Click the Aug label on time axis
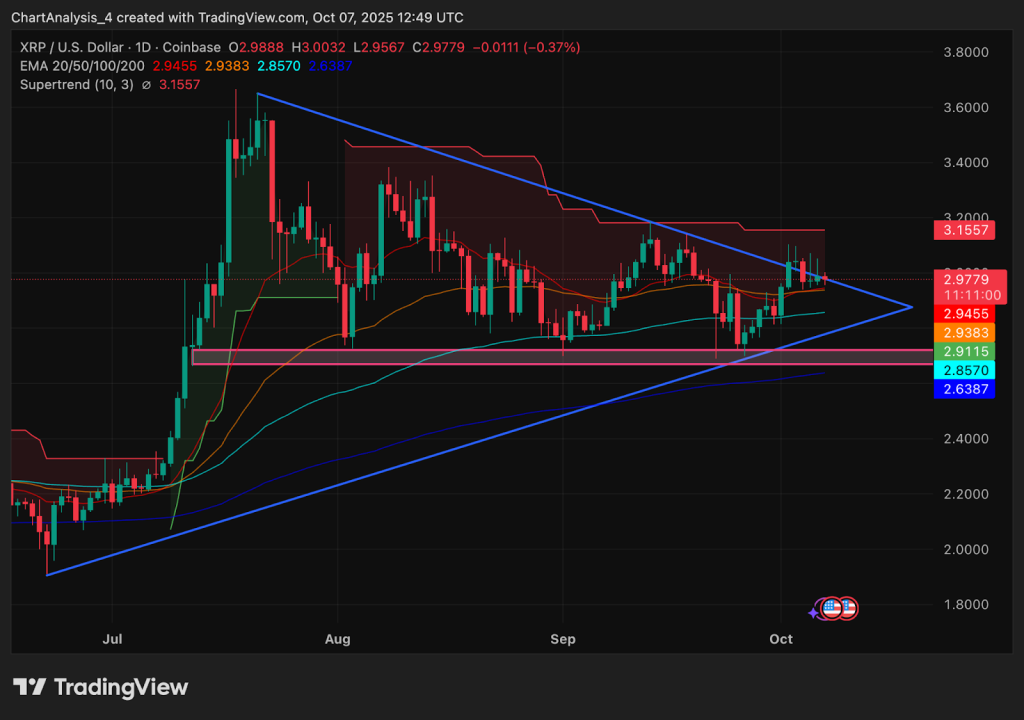This screenshot has width=1024, height=720. 339,636
